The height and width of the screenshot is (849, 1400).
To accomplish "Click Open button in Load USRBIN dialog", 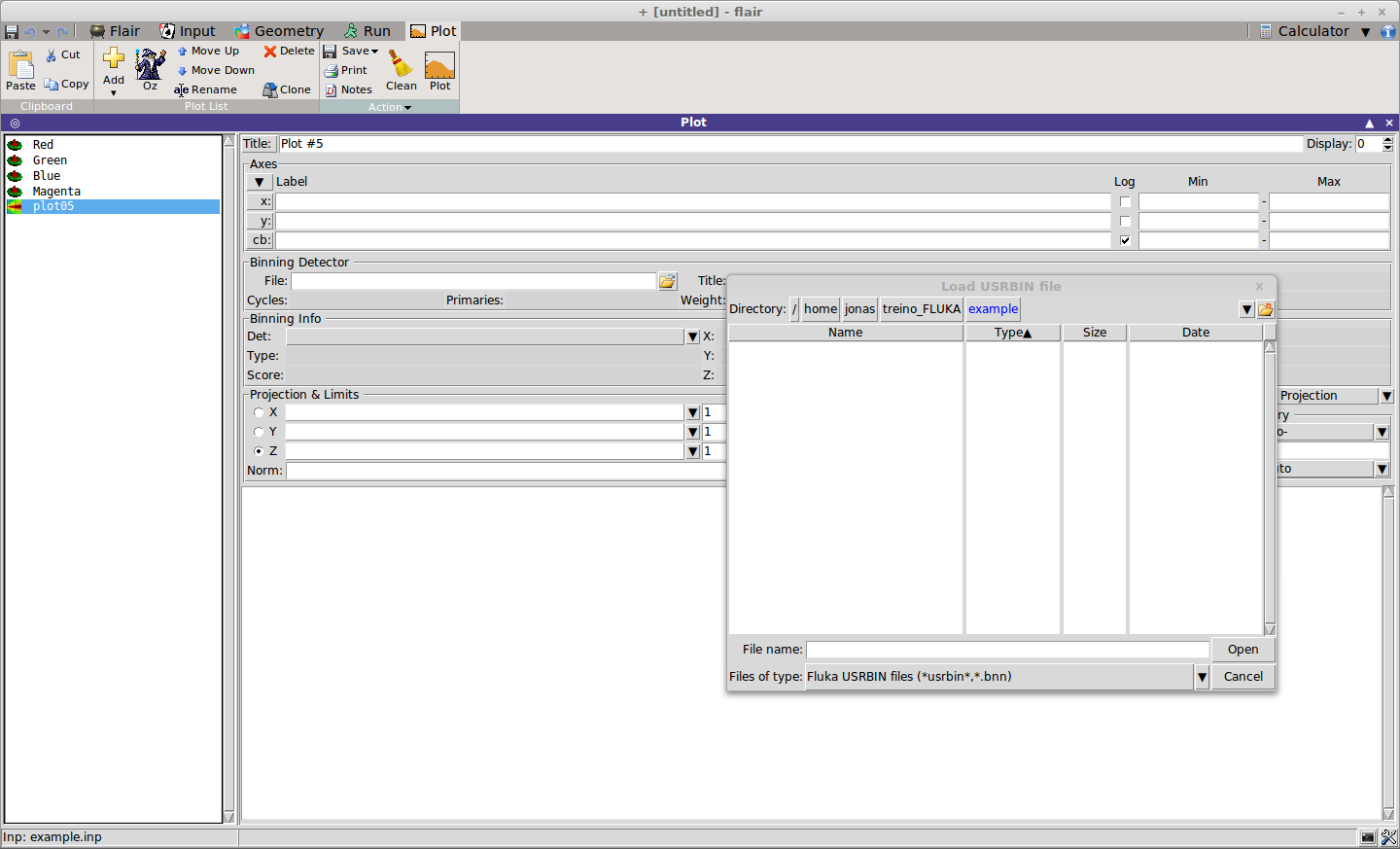I will coord(1242,650).
